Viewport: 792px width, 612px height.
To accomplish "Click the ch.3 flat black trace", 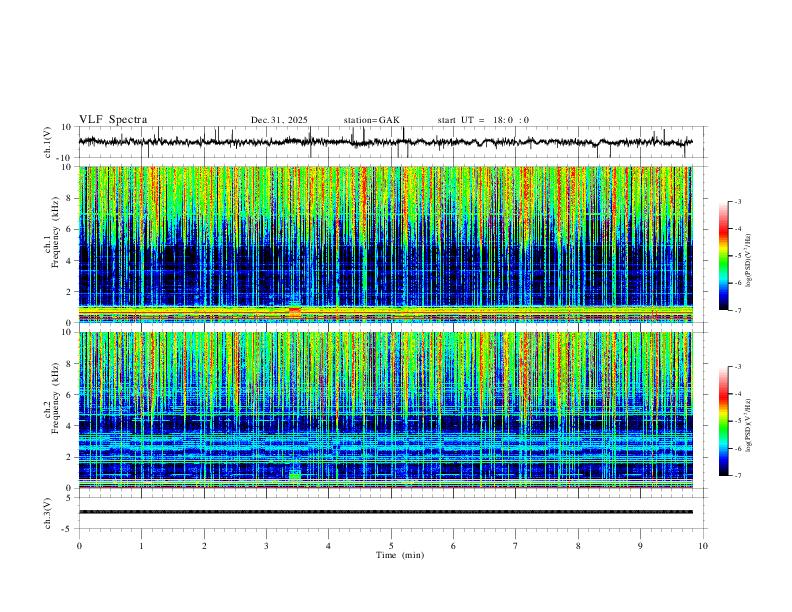I will click(385, 512).
